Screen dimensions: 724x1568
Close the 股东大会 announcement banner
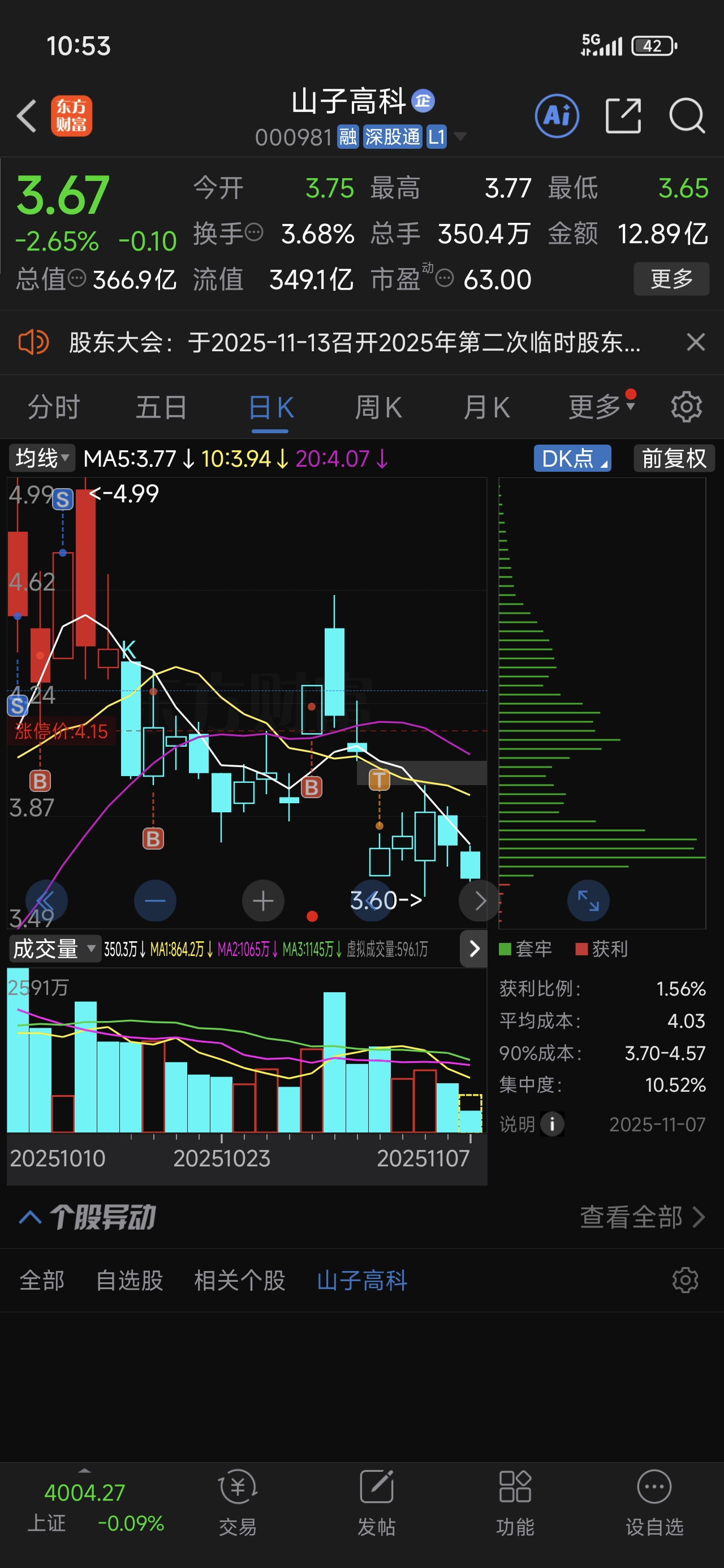pos(695,342)
